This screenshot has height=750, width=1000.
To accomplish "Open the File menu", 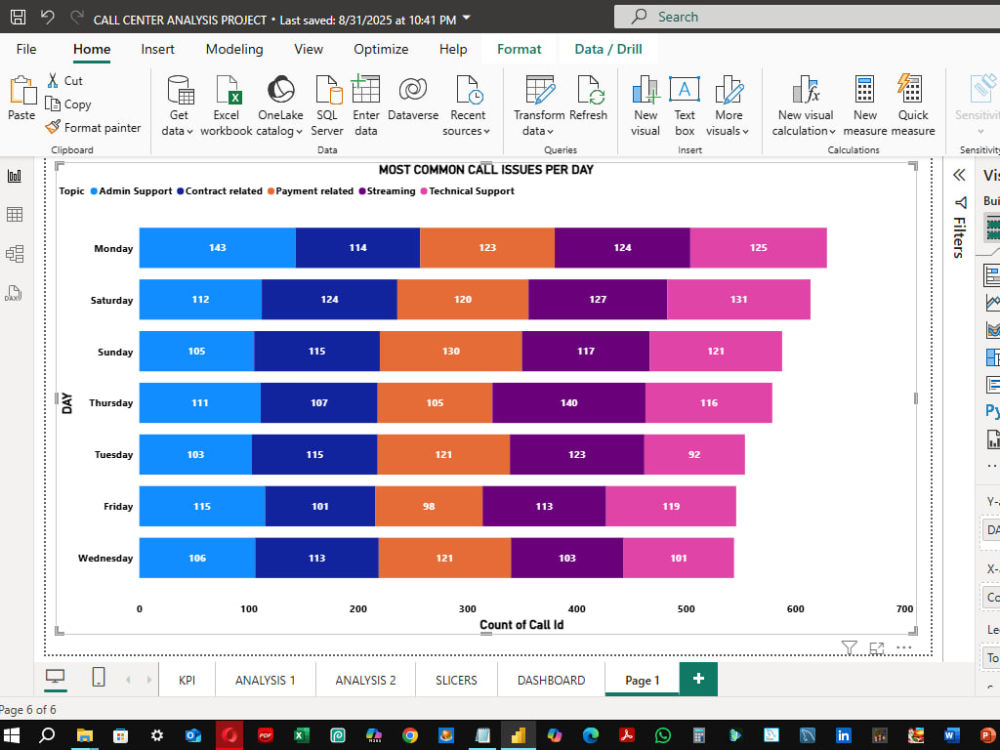I will click(26, 49).
